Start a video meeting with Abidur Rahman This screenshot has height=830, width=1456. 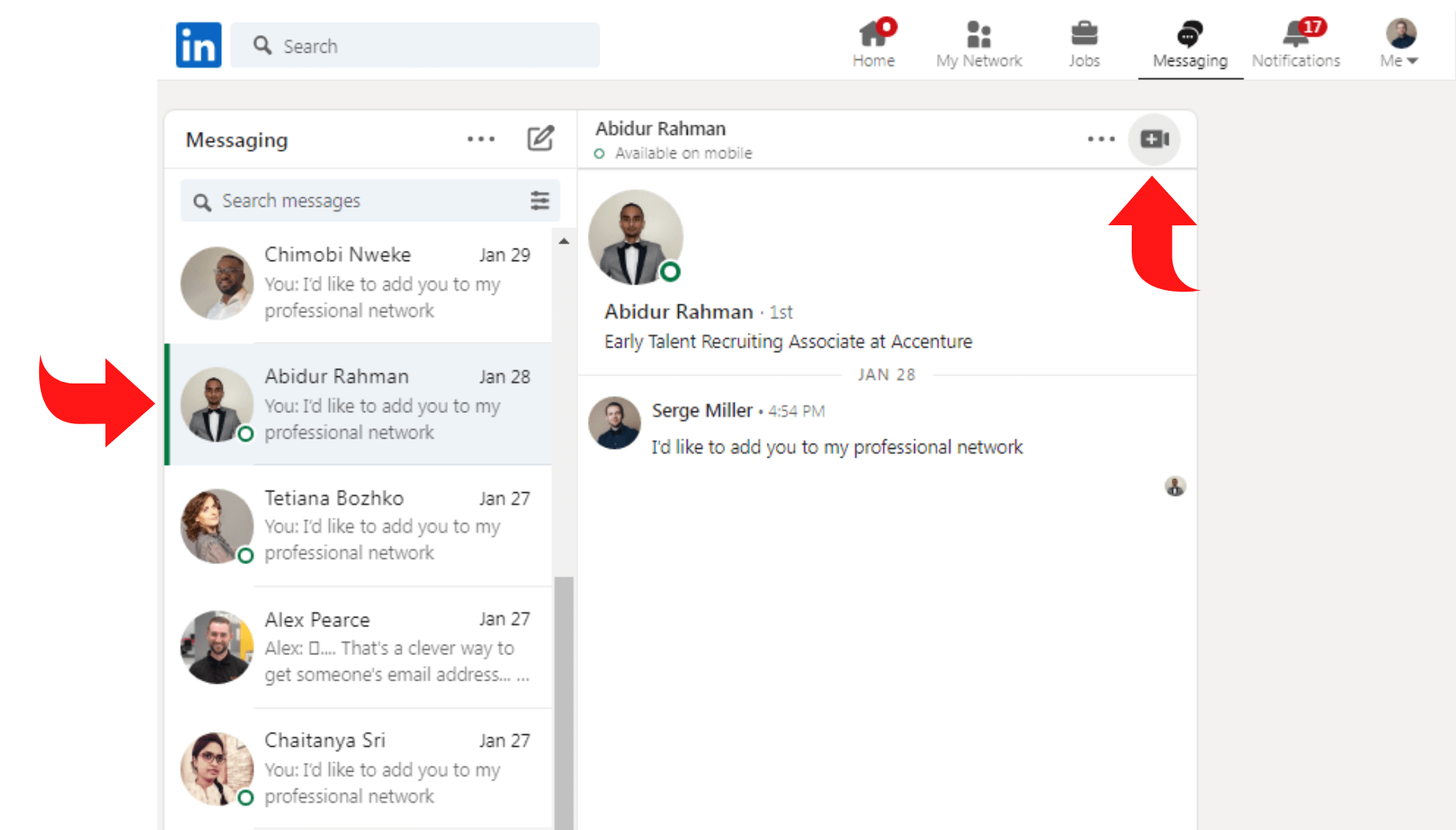(x=1154, y=140)
